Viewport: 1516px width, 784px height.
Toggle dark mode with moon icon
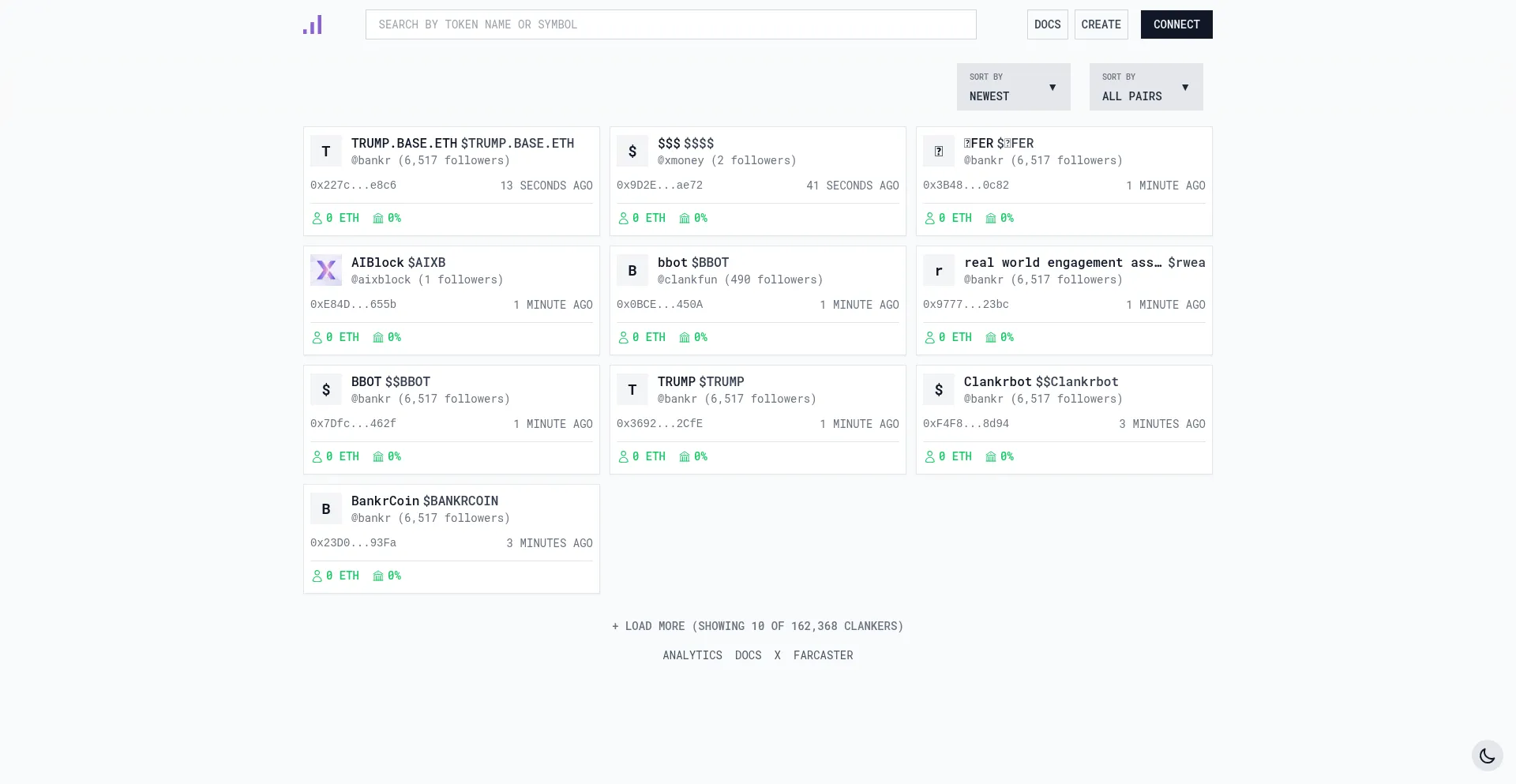[1487, 756]
